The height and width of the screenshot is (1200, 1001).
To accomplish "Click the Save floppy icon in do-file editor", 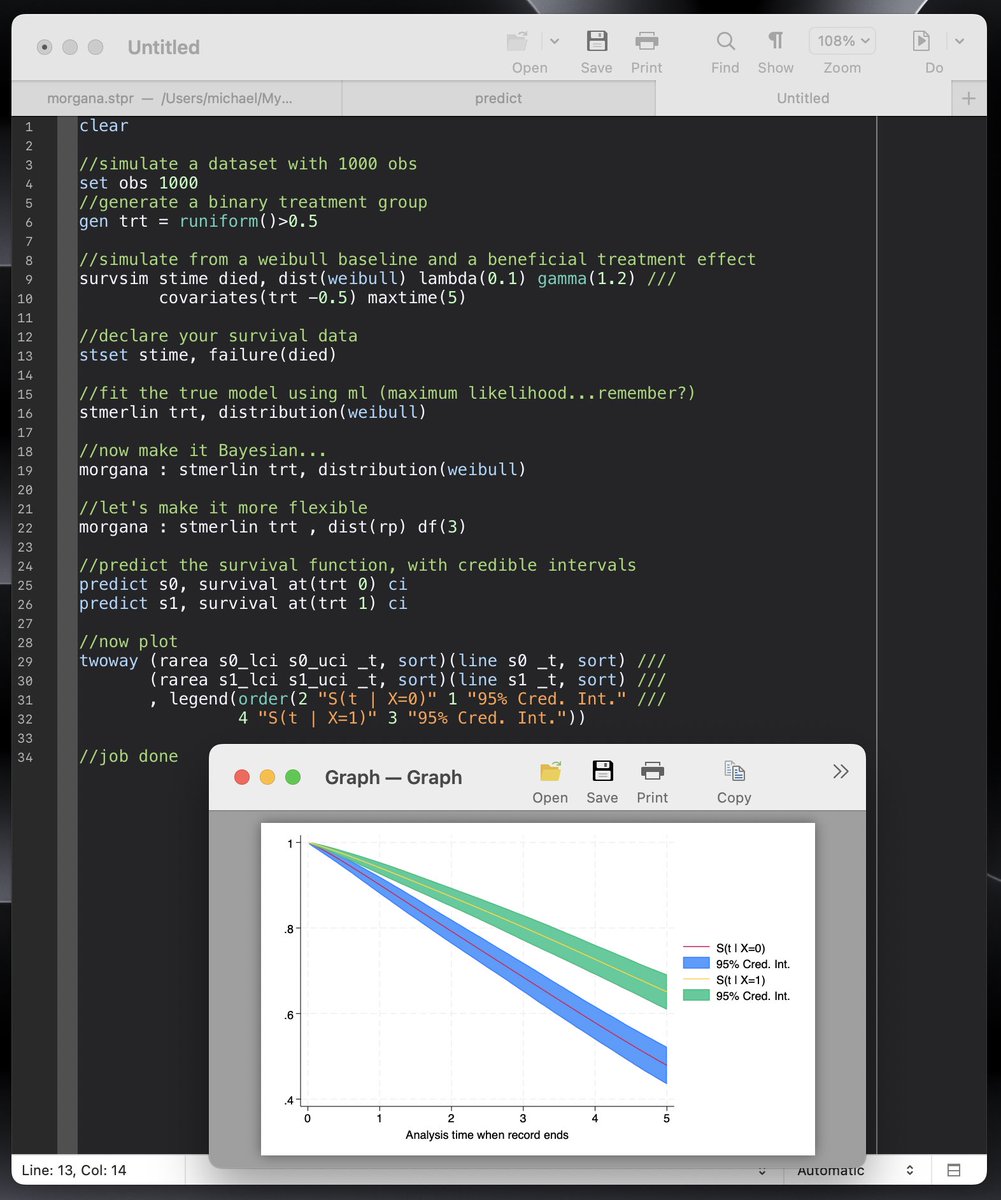I will tap(596, 41).
